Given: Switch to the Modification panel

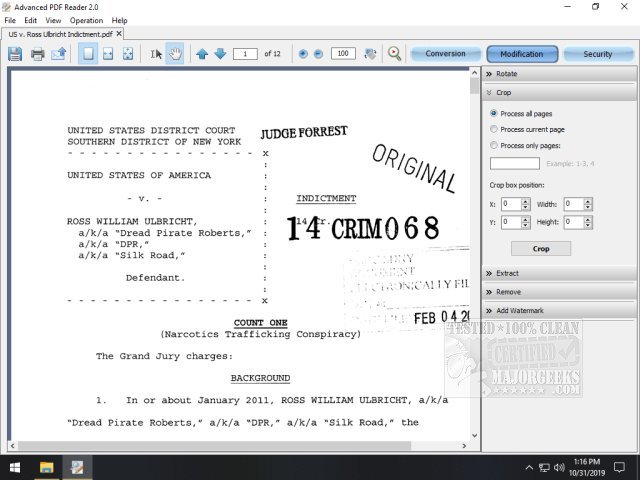Looking at the screenshot, I should [x=522, y=54].
